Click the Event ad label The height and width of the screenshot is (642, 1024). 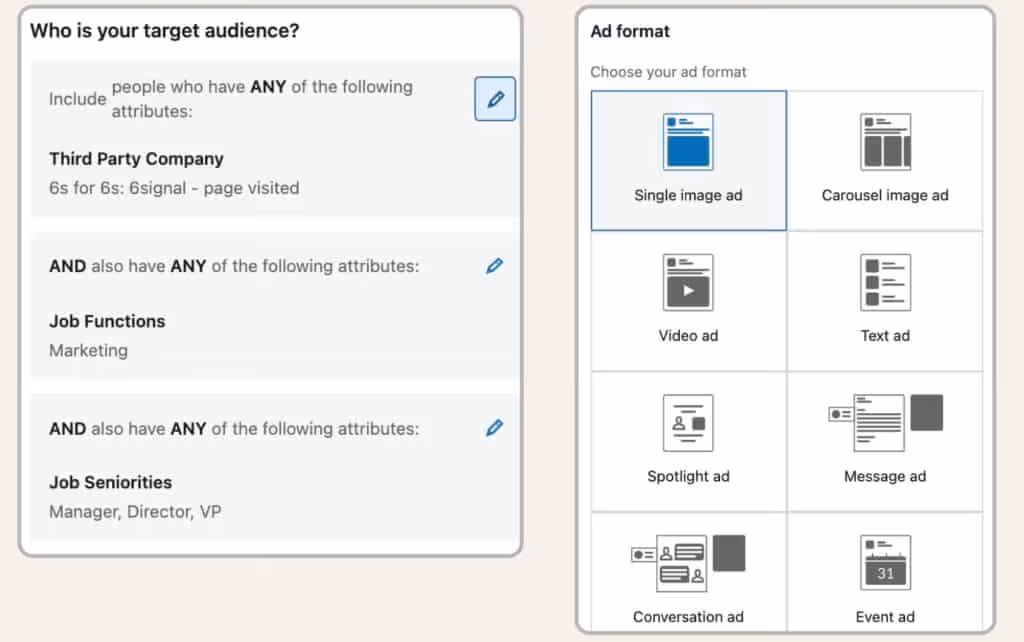point(885,617)
